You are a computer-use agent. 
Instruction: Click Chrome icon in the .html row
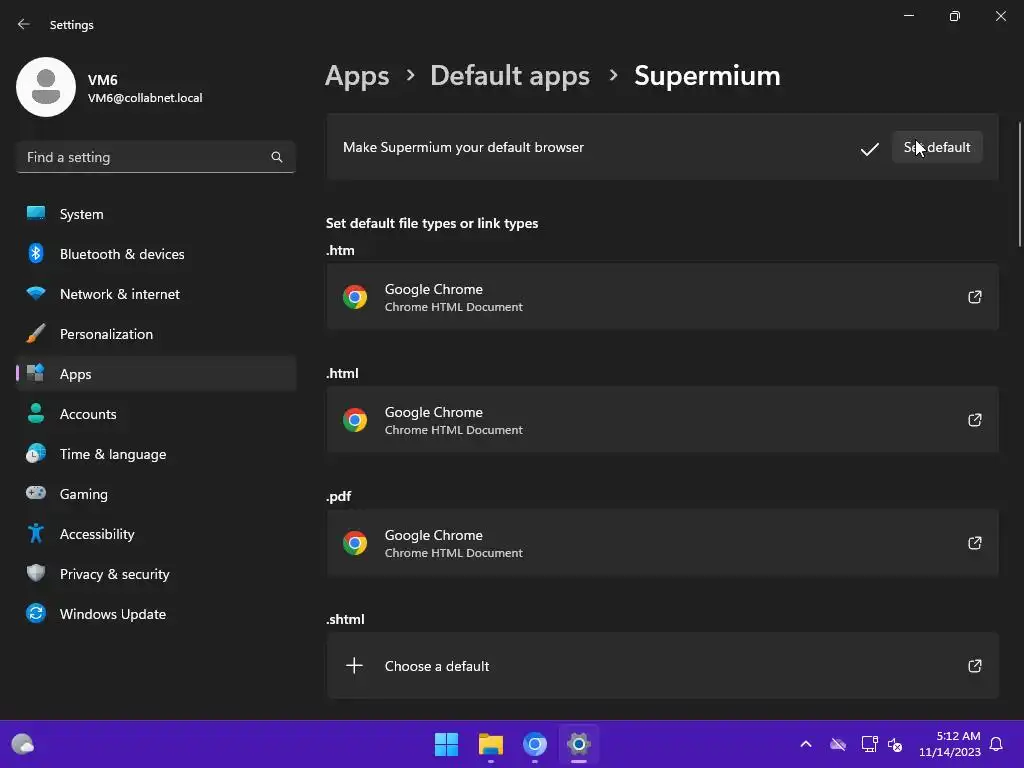click(x=355, y=420)
